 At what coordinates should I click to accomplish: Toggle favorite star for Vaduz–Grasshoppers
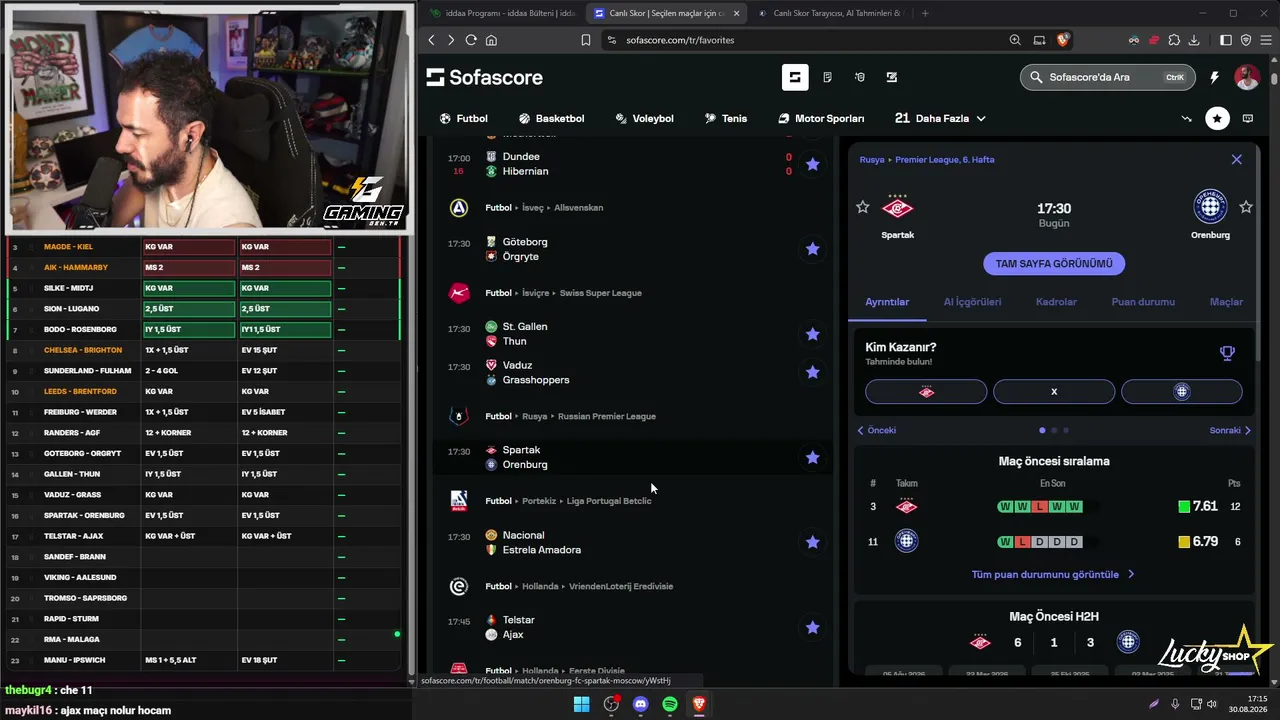point(813,372)
